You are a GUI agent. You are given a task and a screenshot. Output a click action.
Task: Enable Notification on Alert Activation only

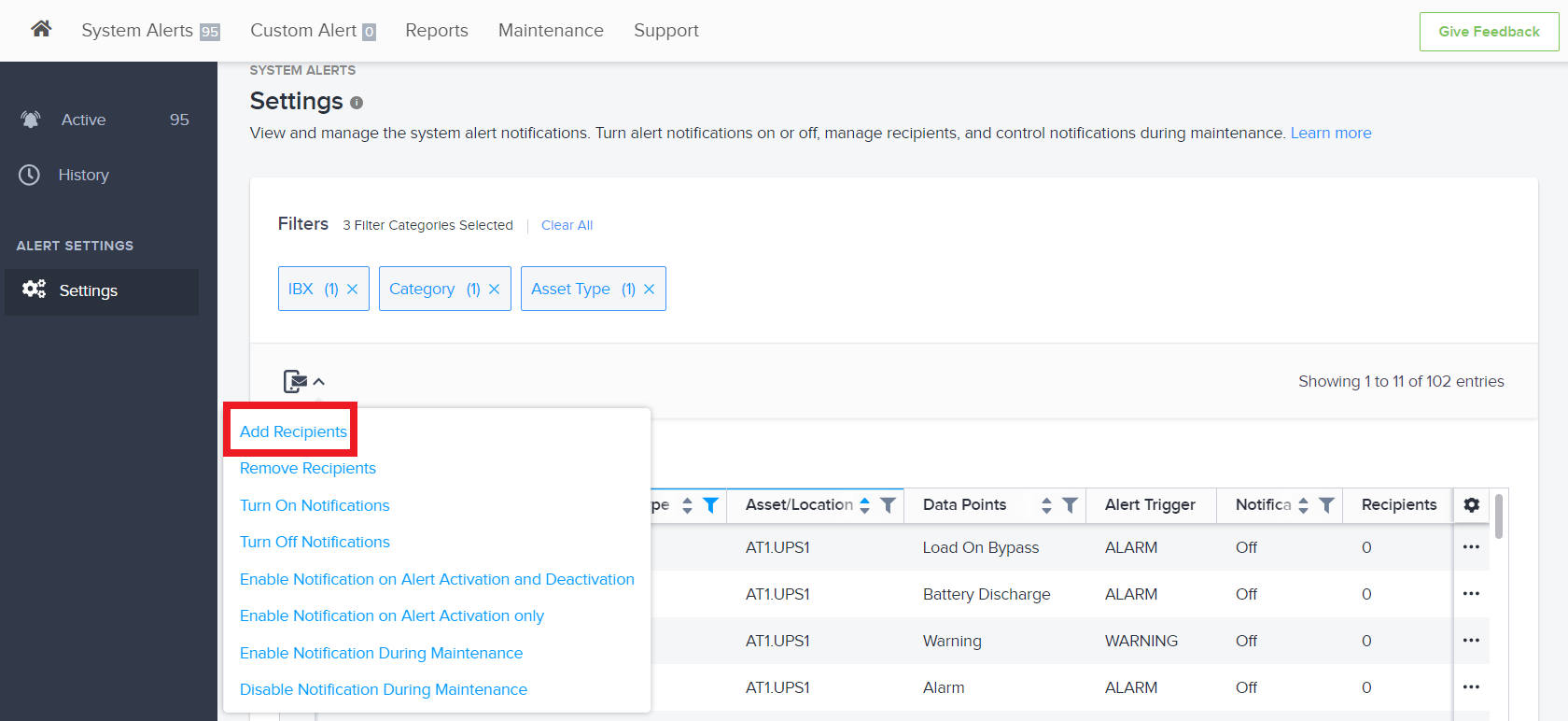click(392, 615)
